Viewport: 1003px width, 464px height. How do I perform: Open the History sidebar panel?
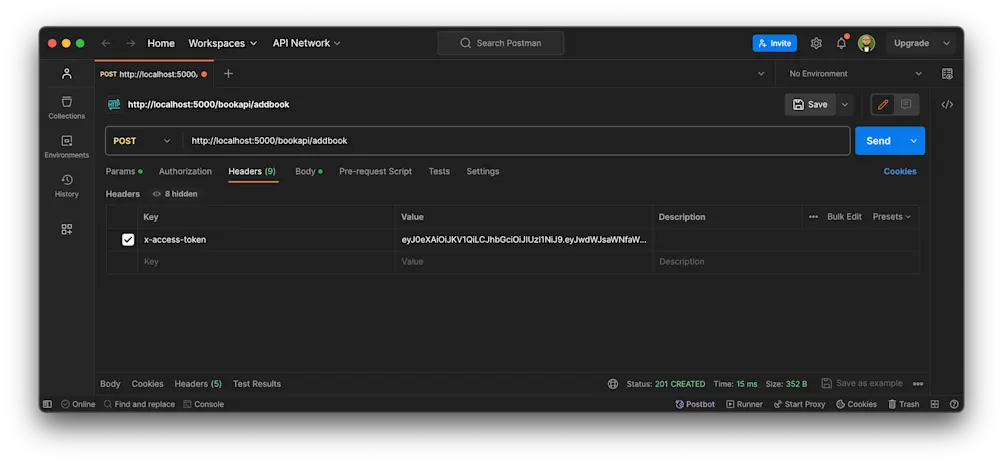coord(67,186)
